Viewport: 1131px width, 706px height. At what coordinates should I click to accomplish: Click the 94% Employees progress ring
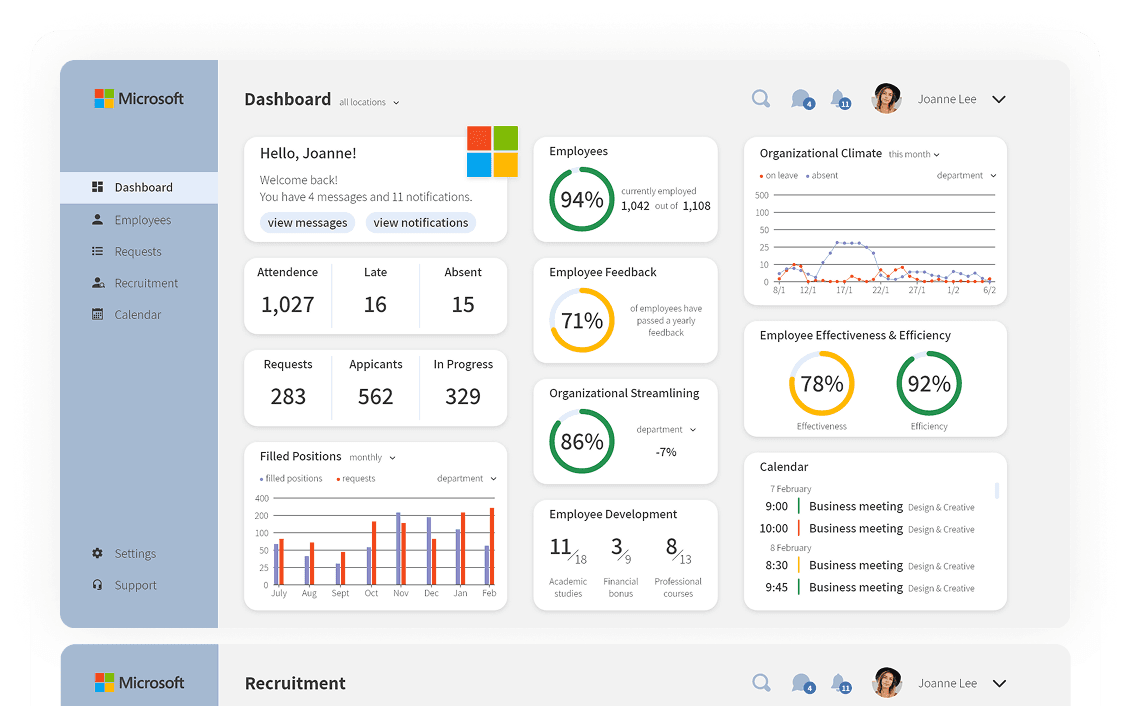click(x=581, y=199)
